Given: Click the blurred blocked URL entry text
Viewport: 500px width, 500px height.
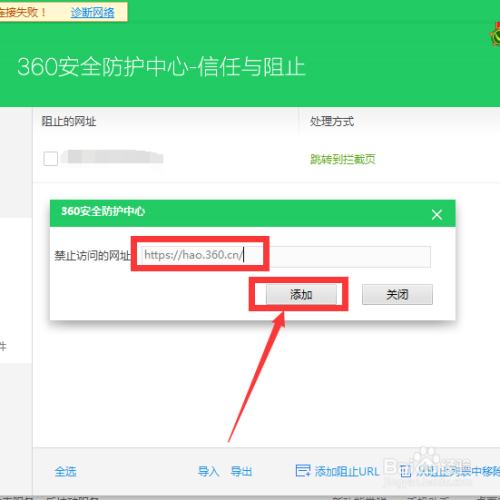Looking at the screenshot, I should pyautogui.click(x=112, y=157).
